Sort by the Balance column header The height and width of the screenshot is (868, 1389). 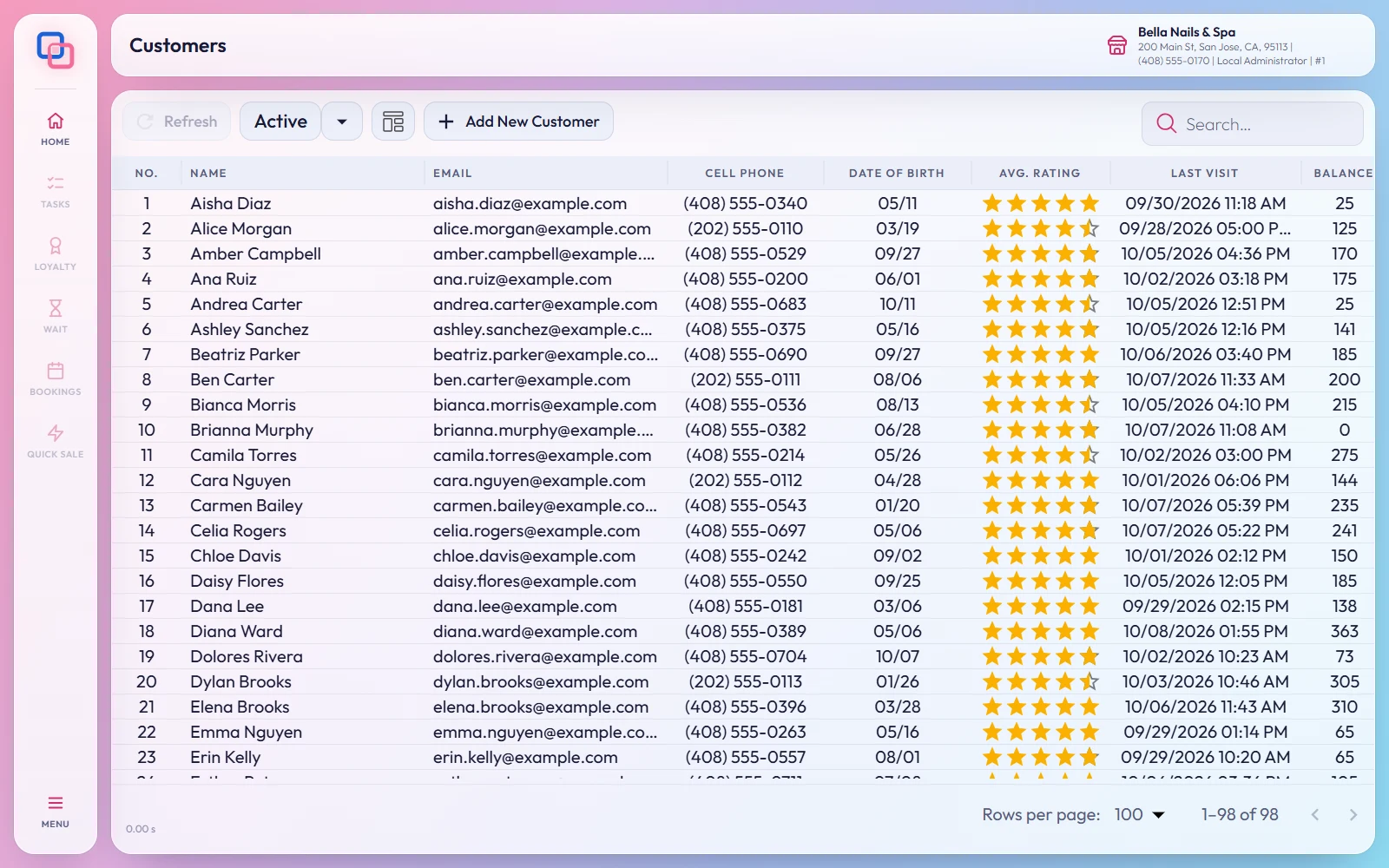pos(1343,174)
